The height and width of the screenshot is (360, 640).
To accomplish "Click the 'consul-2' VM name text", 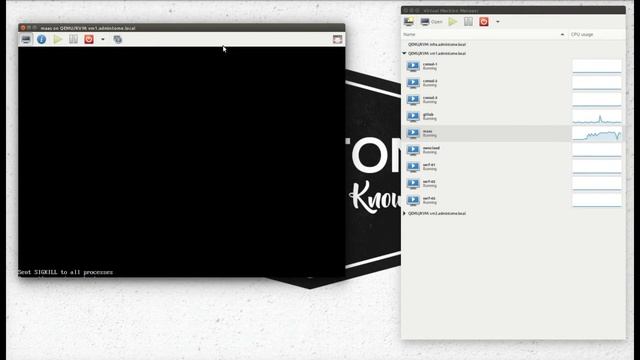I will [x=430, y=81].
